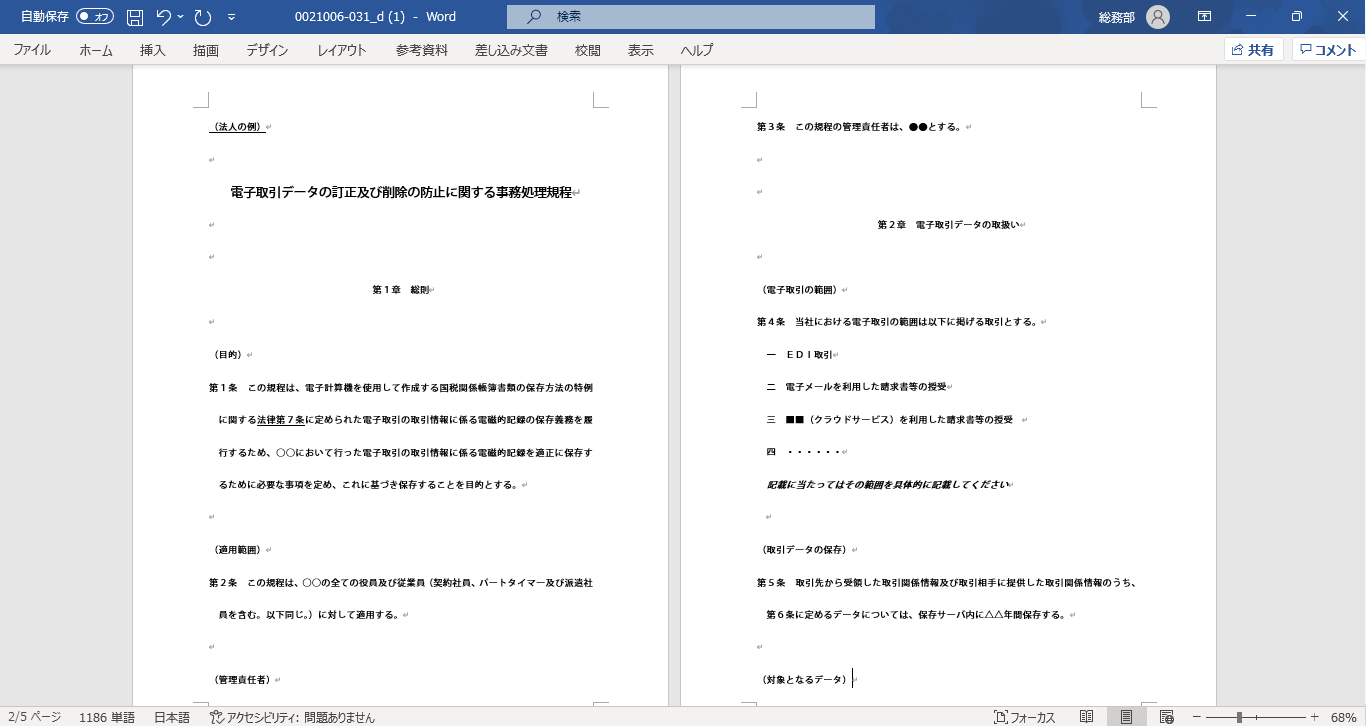Image resolution: width=1366 pixels, height=726 pixels.
Task: Undo the last action
Action: tap(164, 17)
